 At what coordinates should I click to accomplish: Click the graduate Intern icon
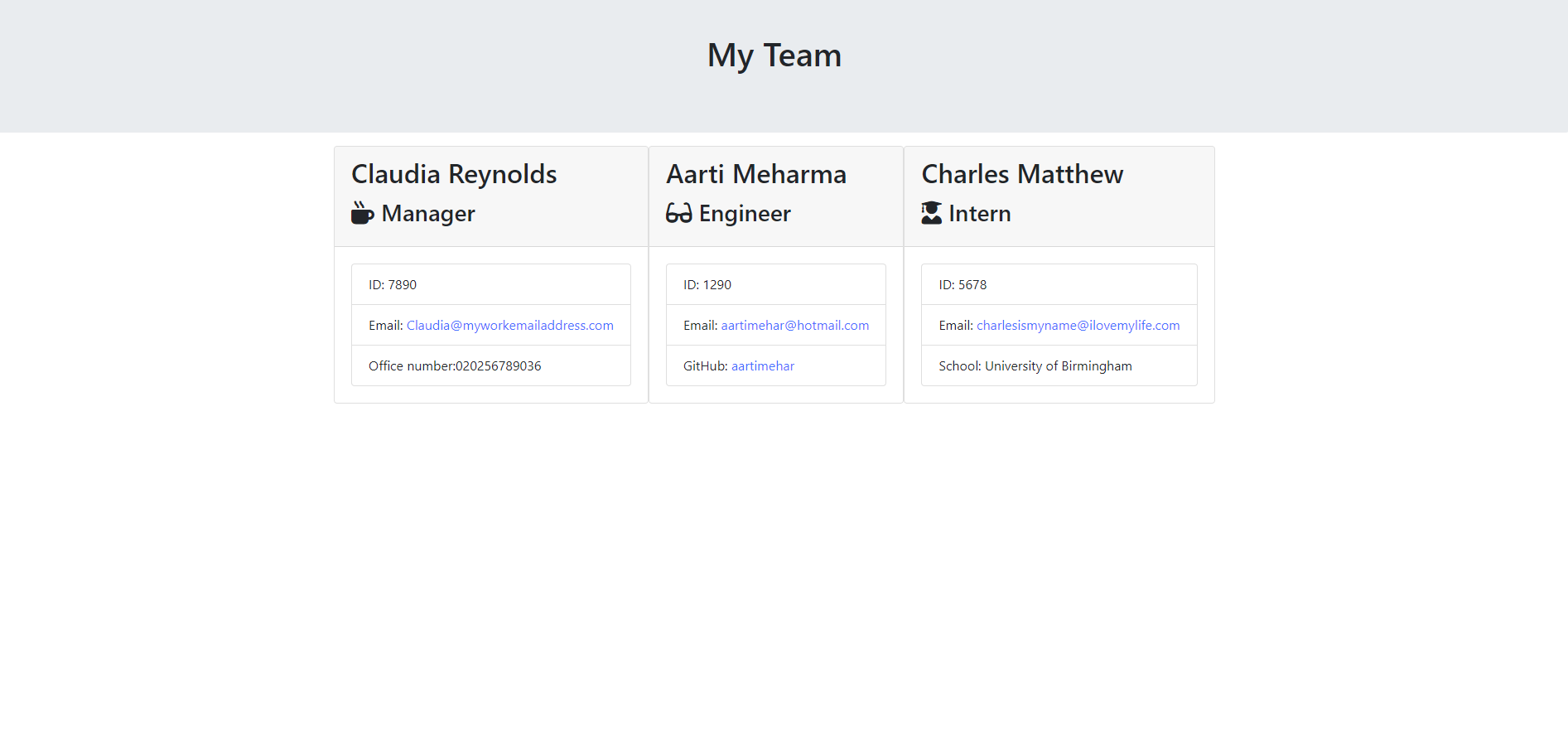[x=931, y=213]
